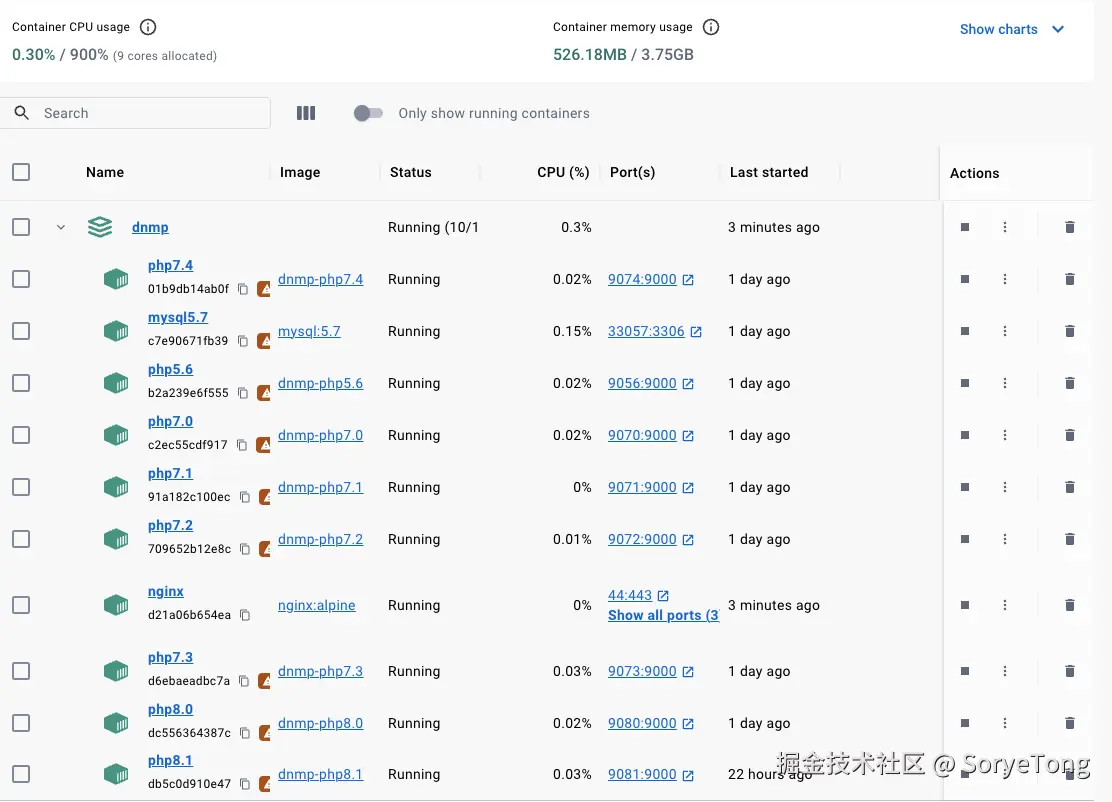The image size is (1112, 802).
Task: Check the dnmp stack checkbox
Action: click(21, 227)
